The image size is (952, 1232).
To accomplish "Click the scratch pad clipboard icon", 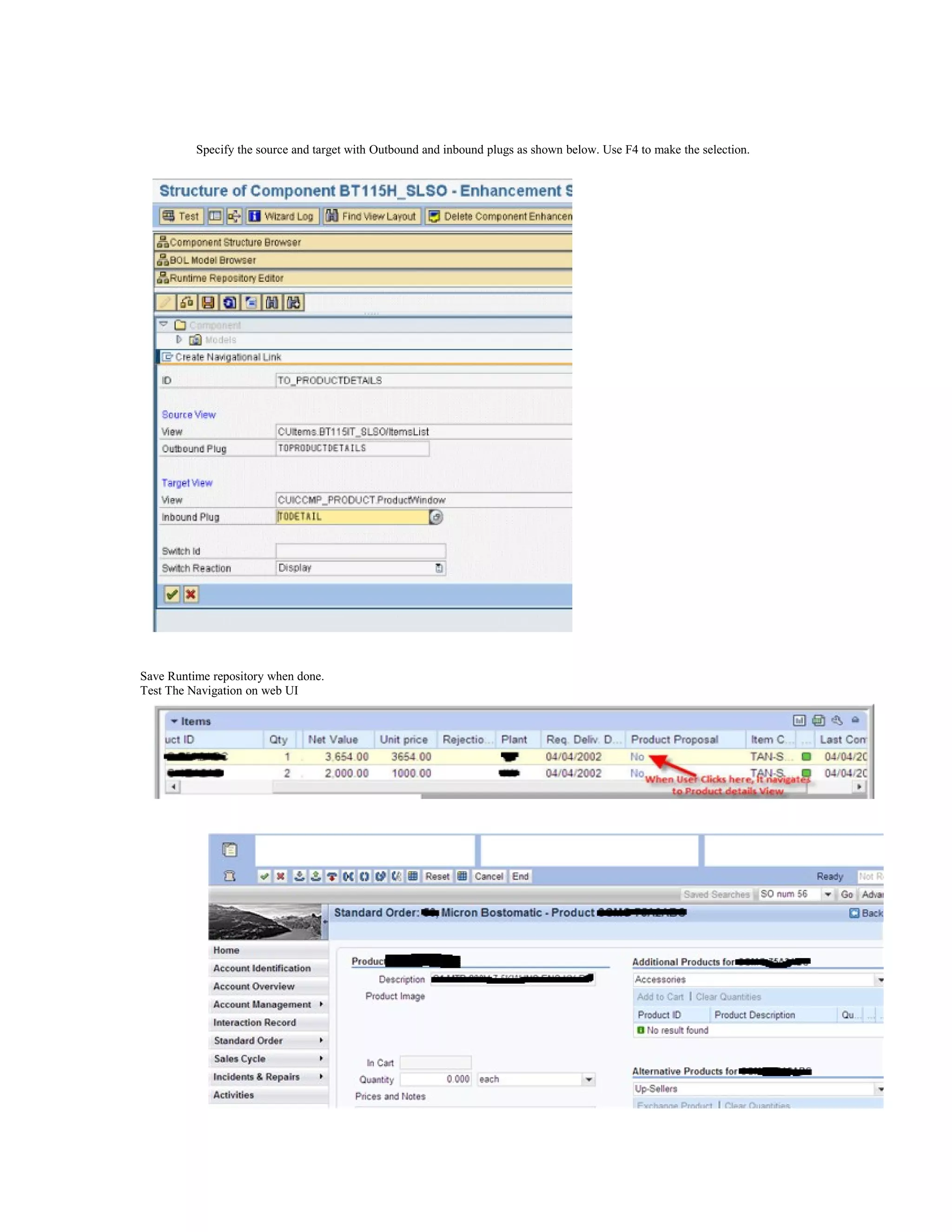I will (230, 849).
